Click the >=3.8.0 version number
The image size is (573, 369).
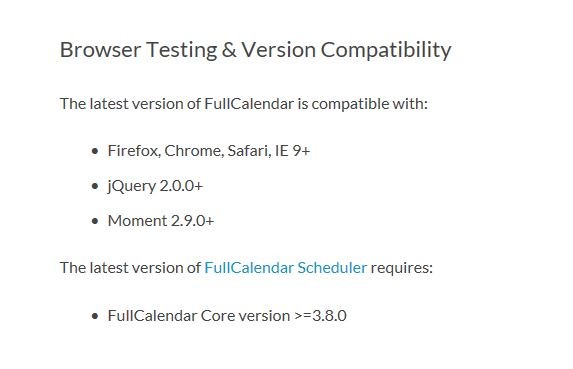coord(320,316)
